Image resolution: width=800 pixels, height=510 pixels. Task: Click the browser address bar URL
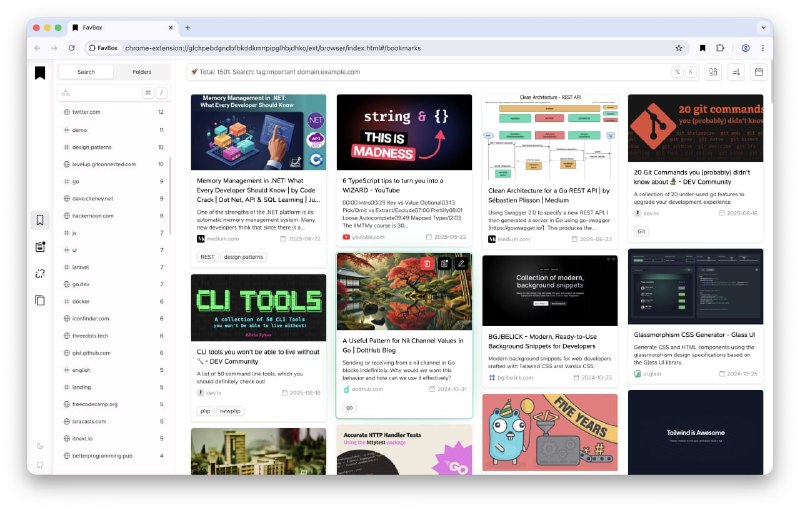click(273, 48)
